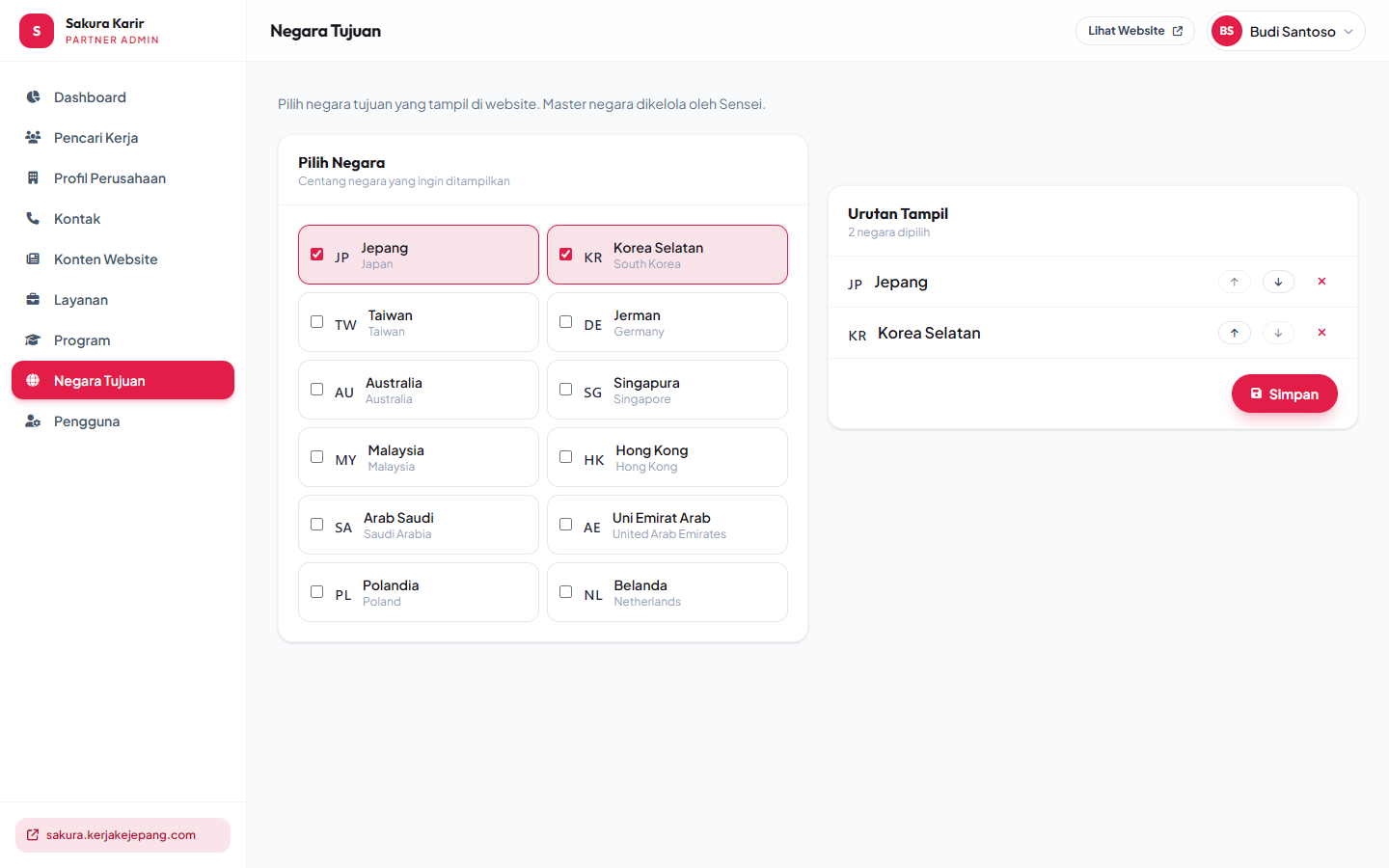The image size is (1389, 868).
Task: Click the Layanan briefcase icon
Action: pyautogui.click(x=33, y=300)
